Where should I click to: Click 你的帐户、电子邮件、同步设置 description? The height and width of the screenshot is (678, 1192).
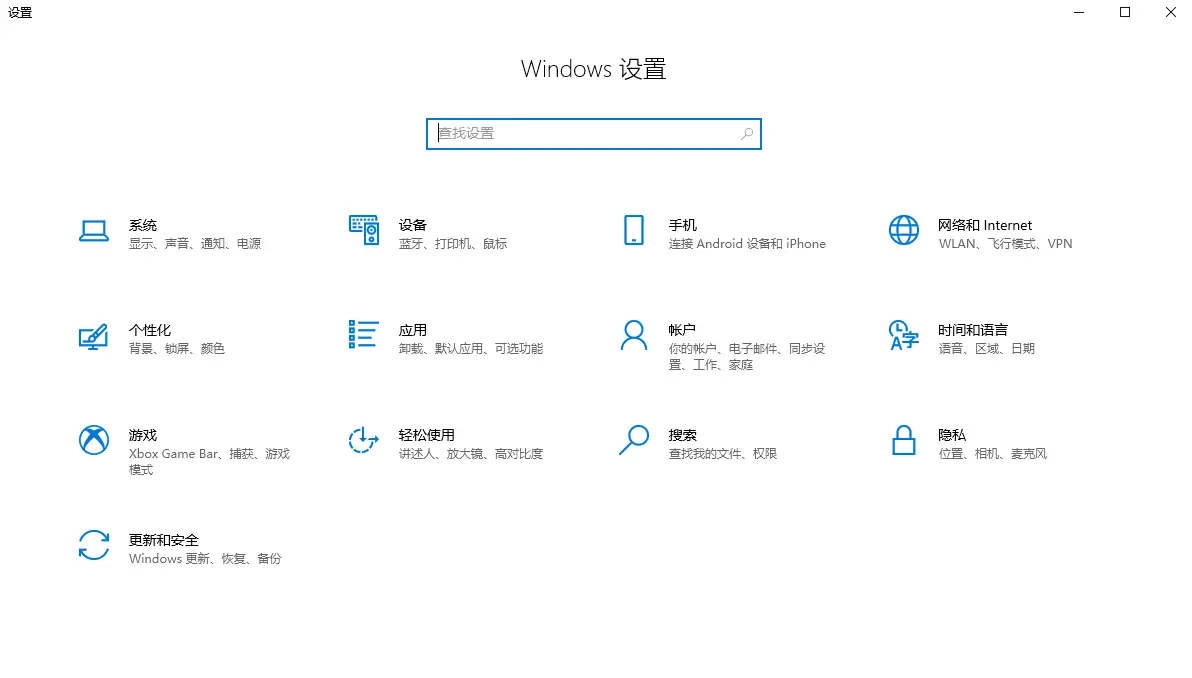[747, 356]
